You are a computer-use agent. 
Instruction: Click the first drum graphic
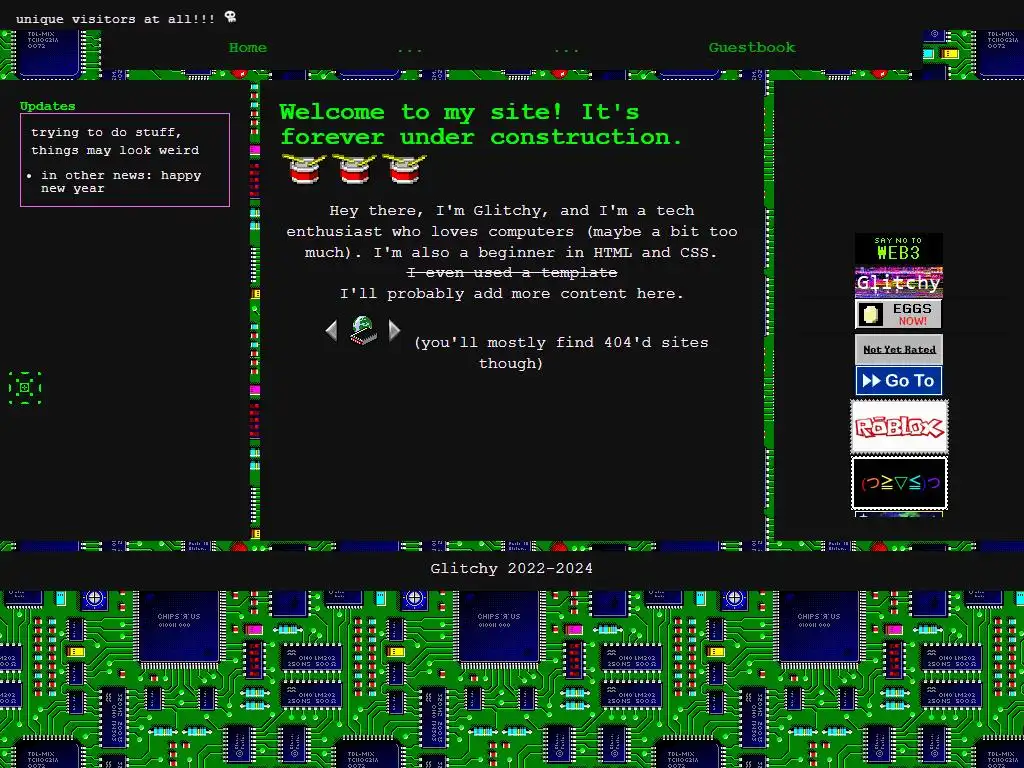coord(304,169)
